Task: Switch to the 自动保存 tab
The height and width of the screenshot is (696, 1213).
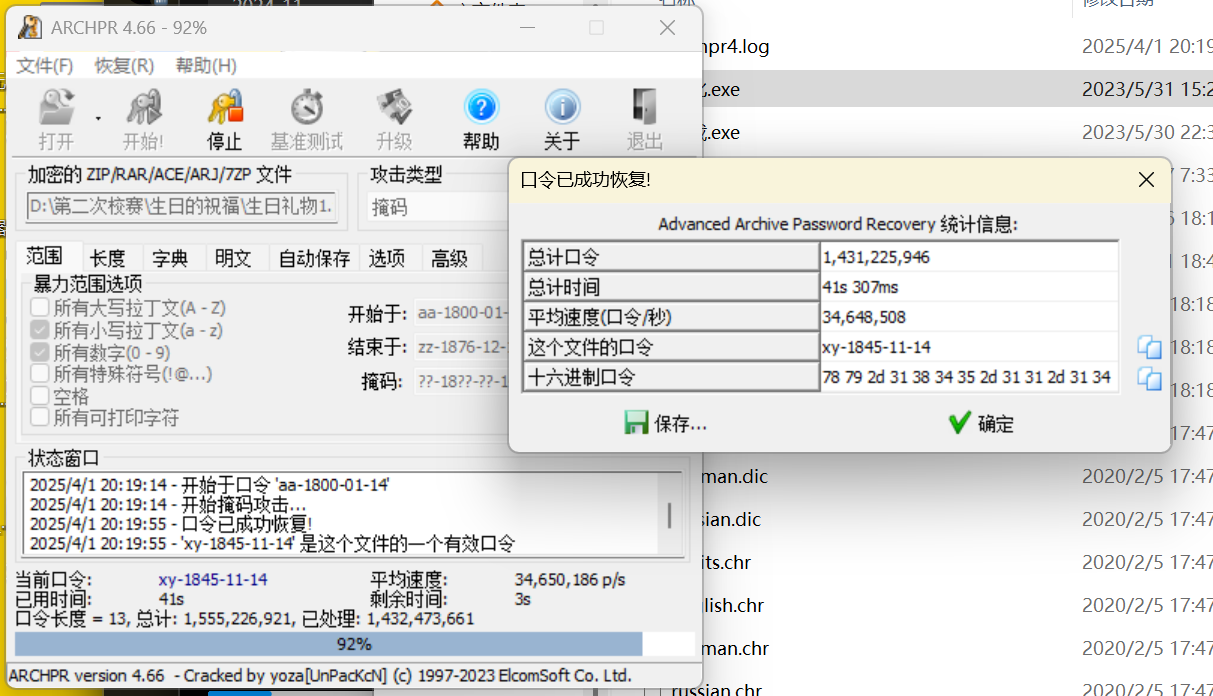Action: 314,259
